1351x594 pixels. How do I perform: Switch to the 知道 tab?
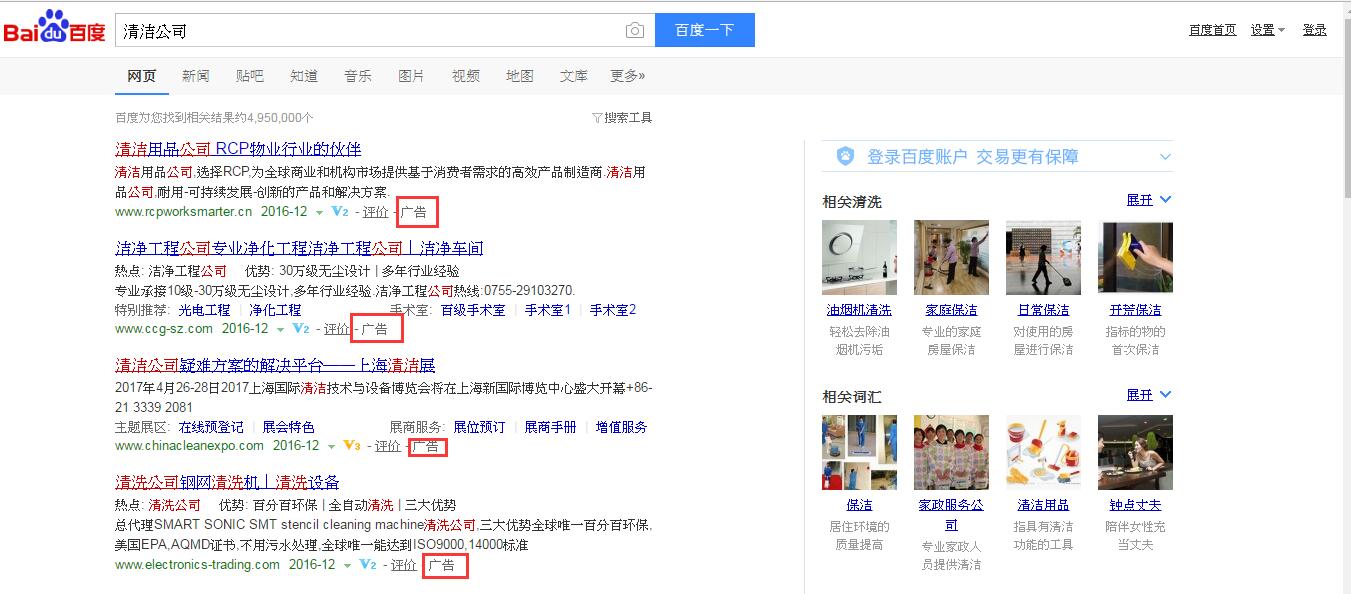(x=304, y=76)
